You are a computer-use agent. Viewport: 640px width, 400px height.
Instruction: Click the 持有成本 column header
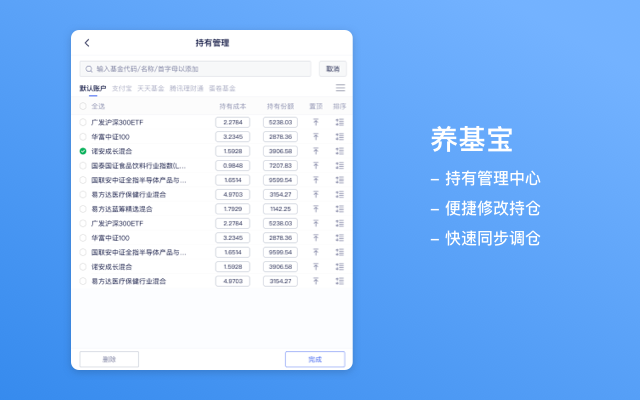click(x=233, y=106)
